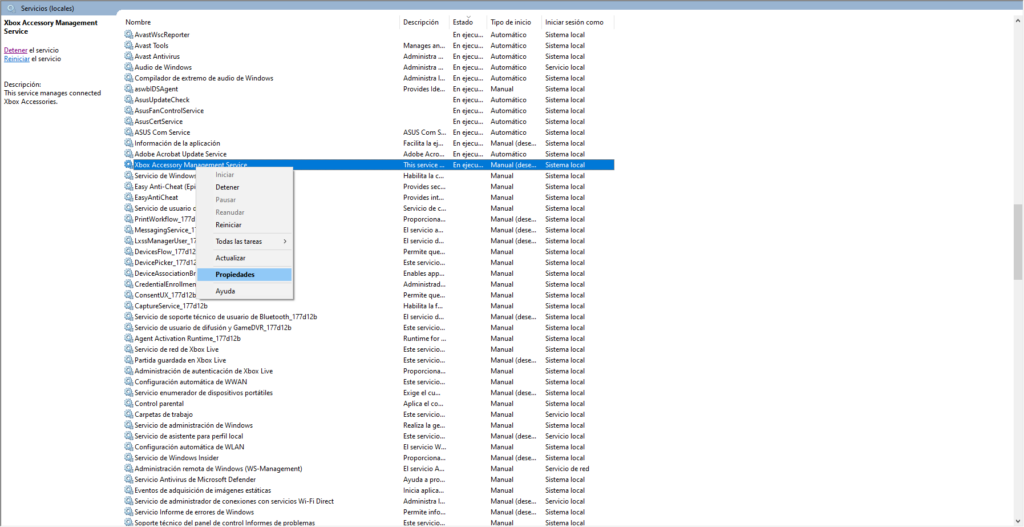Click gear icon beside Control parental
Viewport: 1024px width, 527px height.
[129, 404]
